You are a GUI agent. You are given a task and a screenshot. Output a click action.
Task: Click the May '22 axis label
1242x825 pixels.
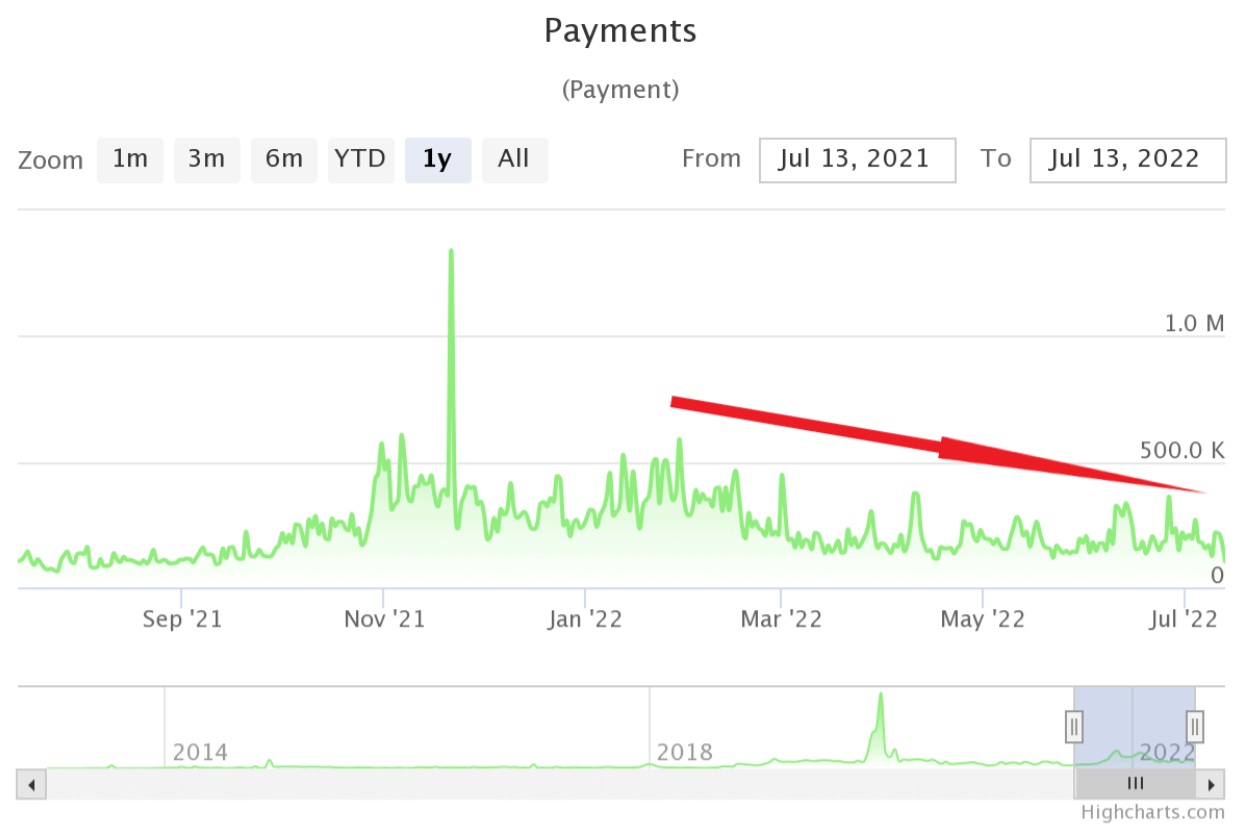coord(983,620)
